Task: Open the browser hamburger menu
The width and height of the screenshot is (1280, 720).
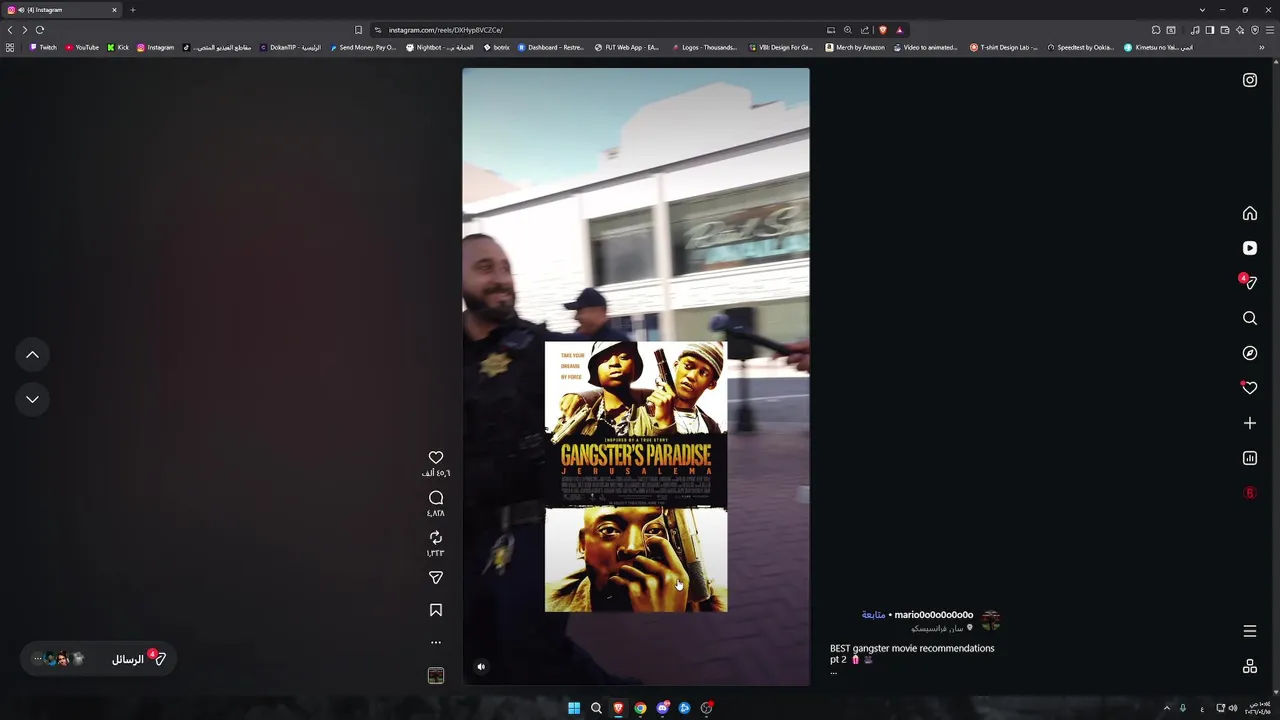Action: (1270, 30)
